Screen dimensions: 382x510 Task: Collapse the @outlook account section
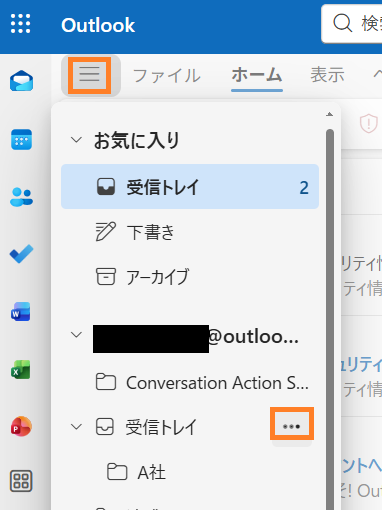pos(77,335)
